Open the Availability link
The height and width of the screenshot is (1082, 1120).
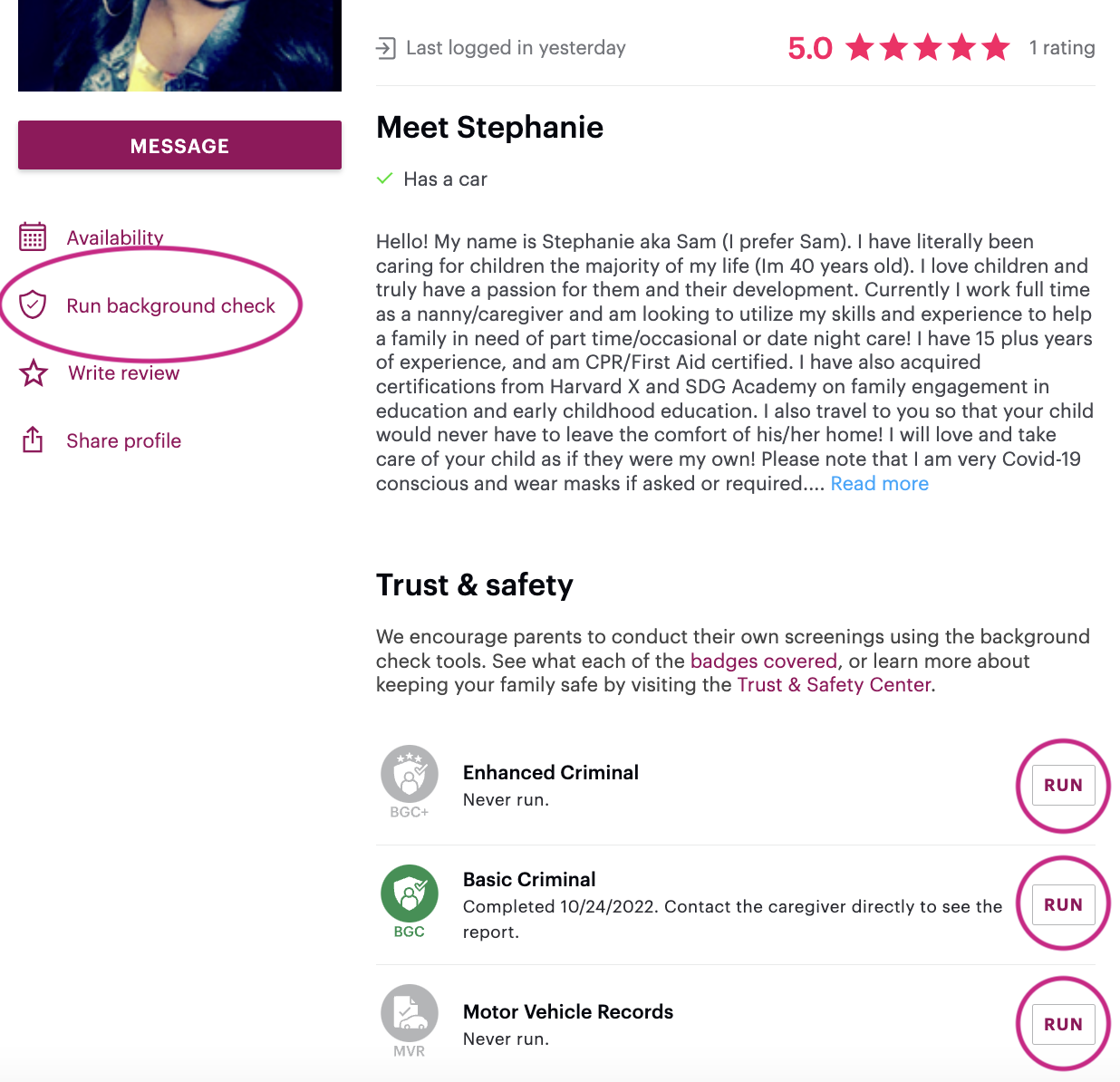click(115, 237)
